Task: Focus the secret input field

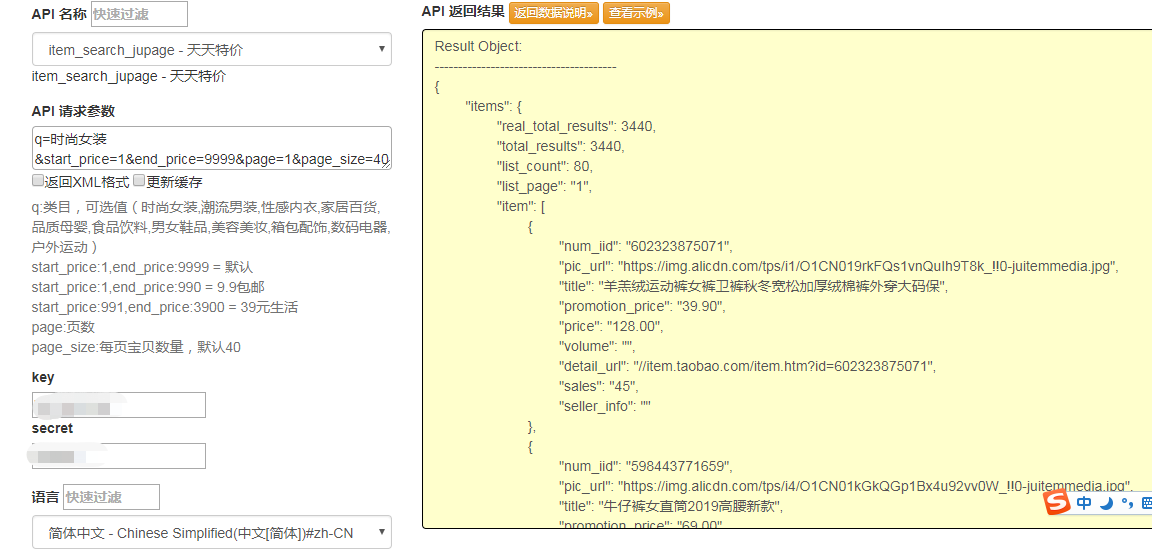Action: pyautogui.click(x=119, y=455)
